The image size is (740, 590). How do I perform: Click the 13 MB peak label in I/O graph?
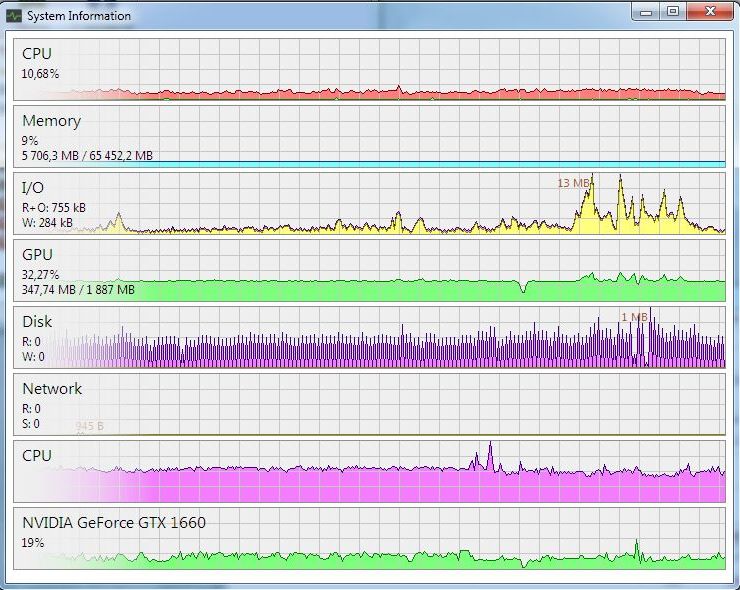click(x=573, y=183)
